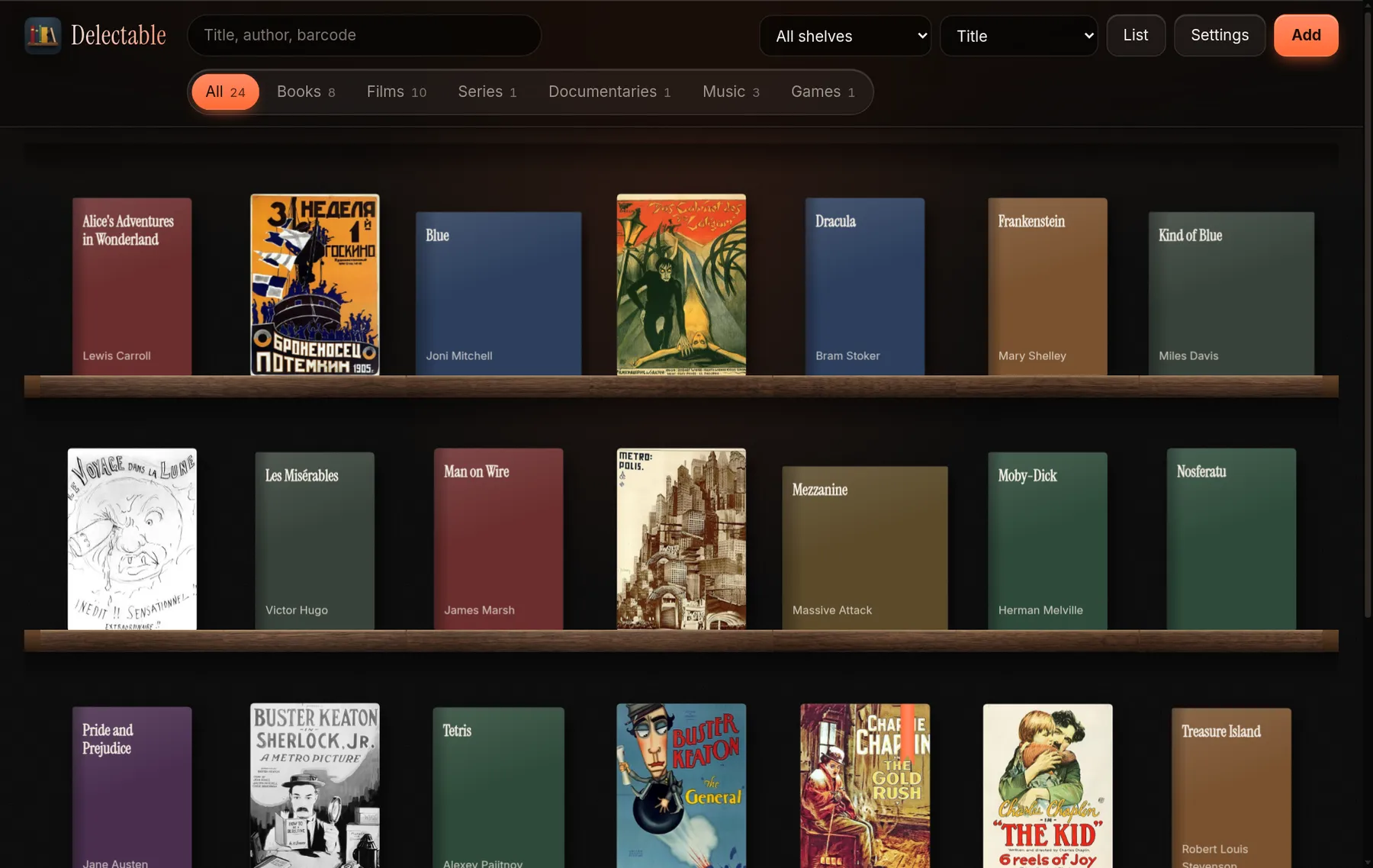Screen dimensions: 1373x868
Task: Open the Man on Wire cover
Action: (x=498, y=539)
